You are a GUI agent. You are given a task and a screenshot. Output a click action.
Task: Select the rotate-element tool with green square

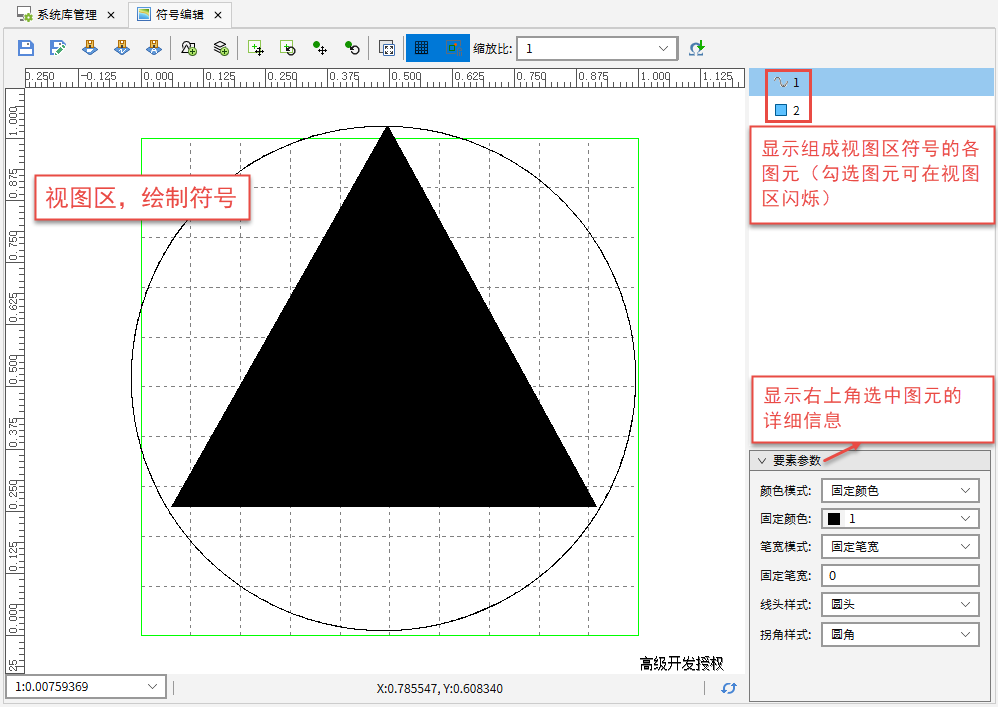(x=288, y=48)
